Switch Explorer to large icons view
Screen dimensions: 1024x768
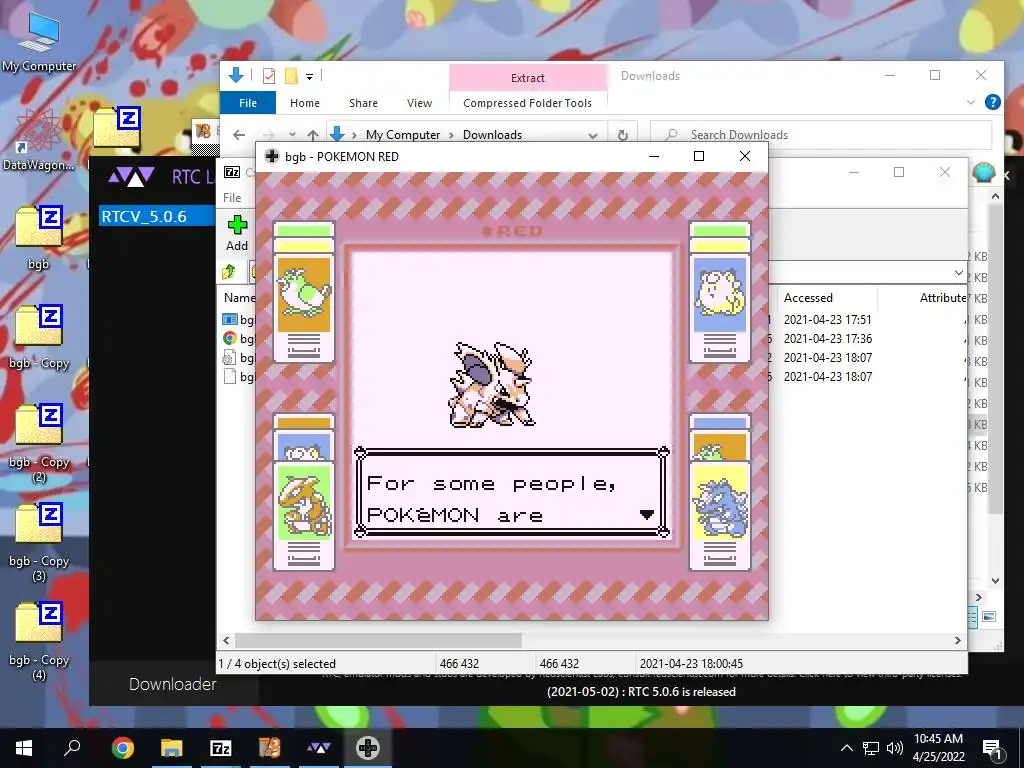click(989, 616)
